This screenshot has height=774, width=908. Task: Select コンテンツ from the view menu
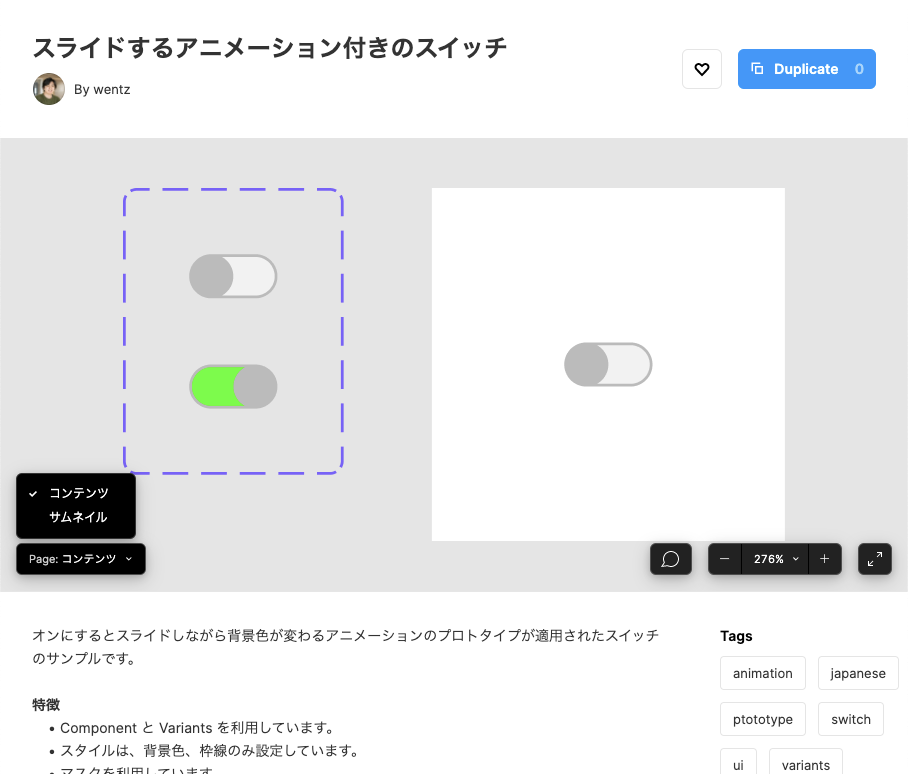click(80, 492)
